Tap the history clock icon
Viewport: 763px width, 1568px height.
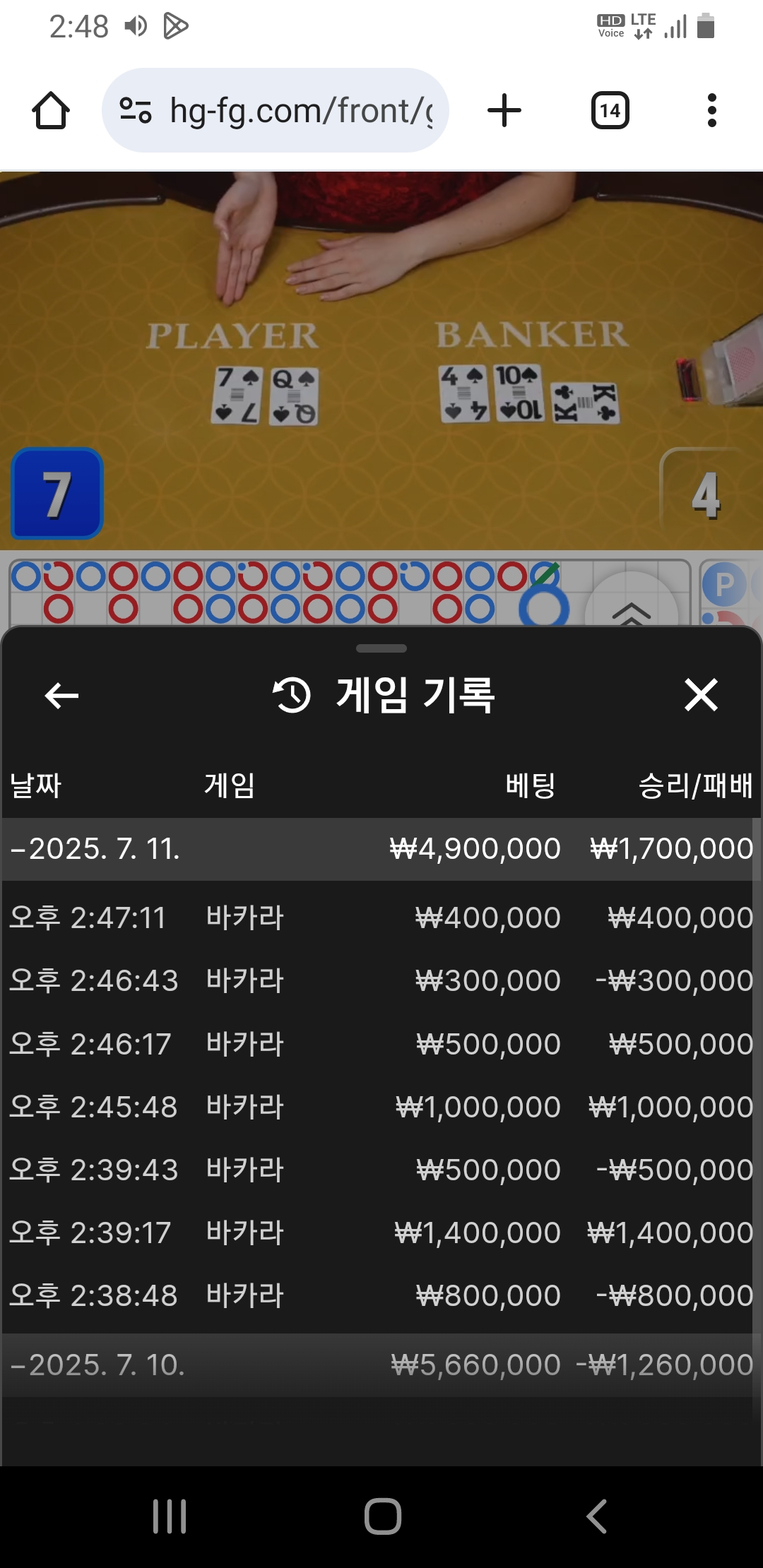point(292,695)
